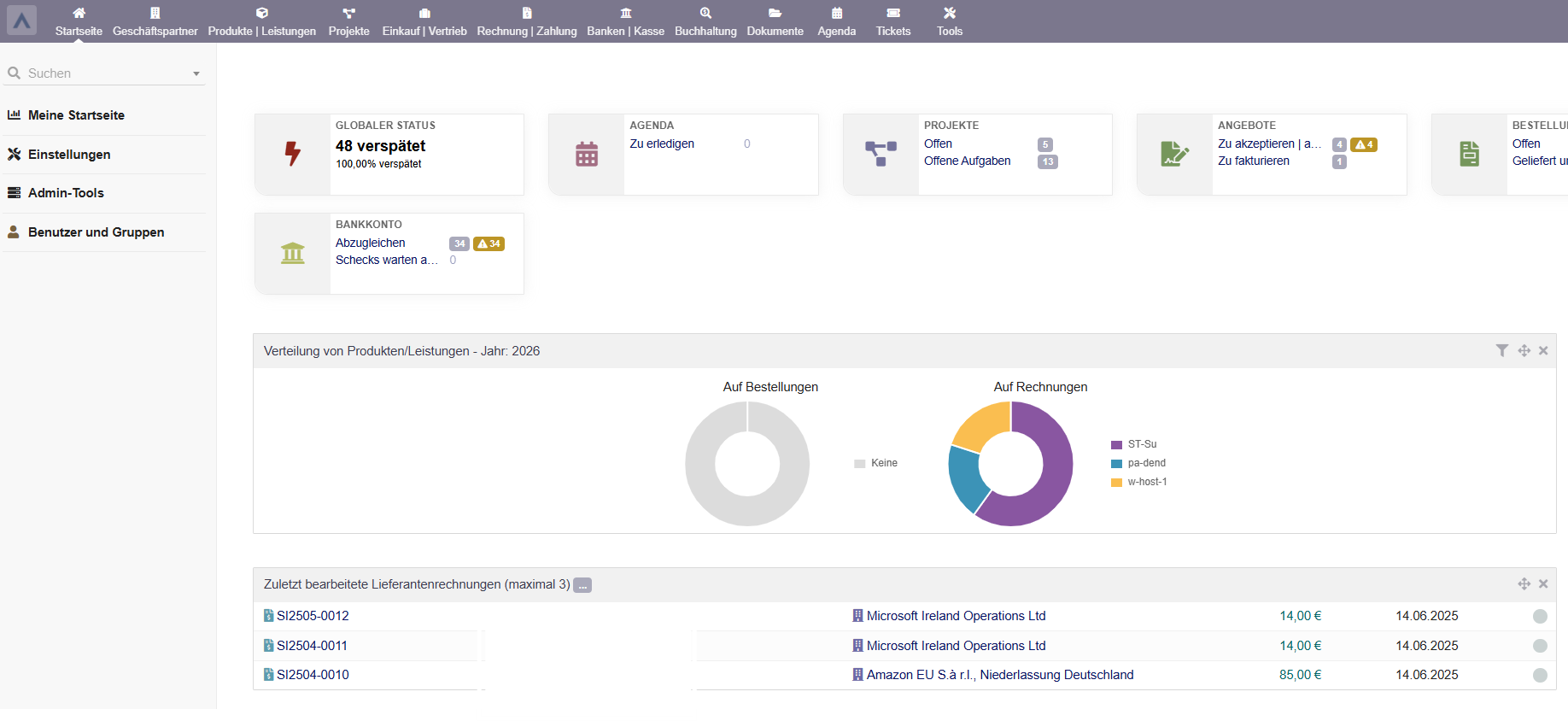Open the Schecks warten link
This screenshot has height=721, width=1568.
click(x=386, y=260)
